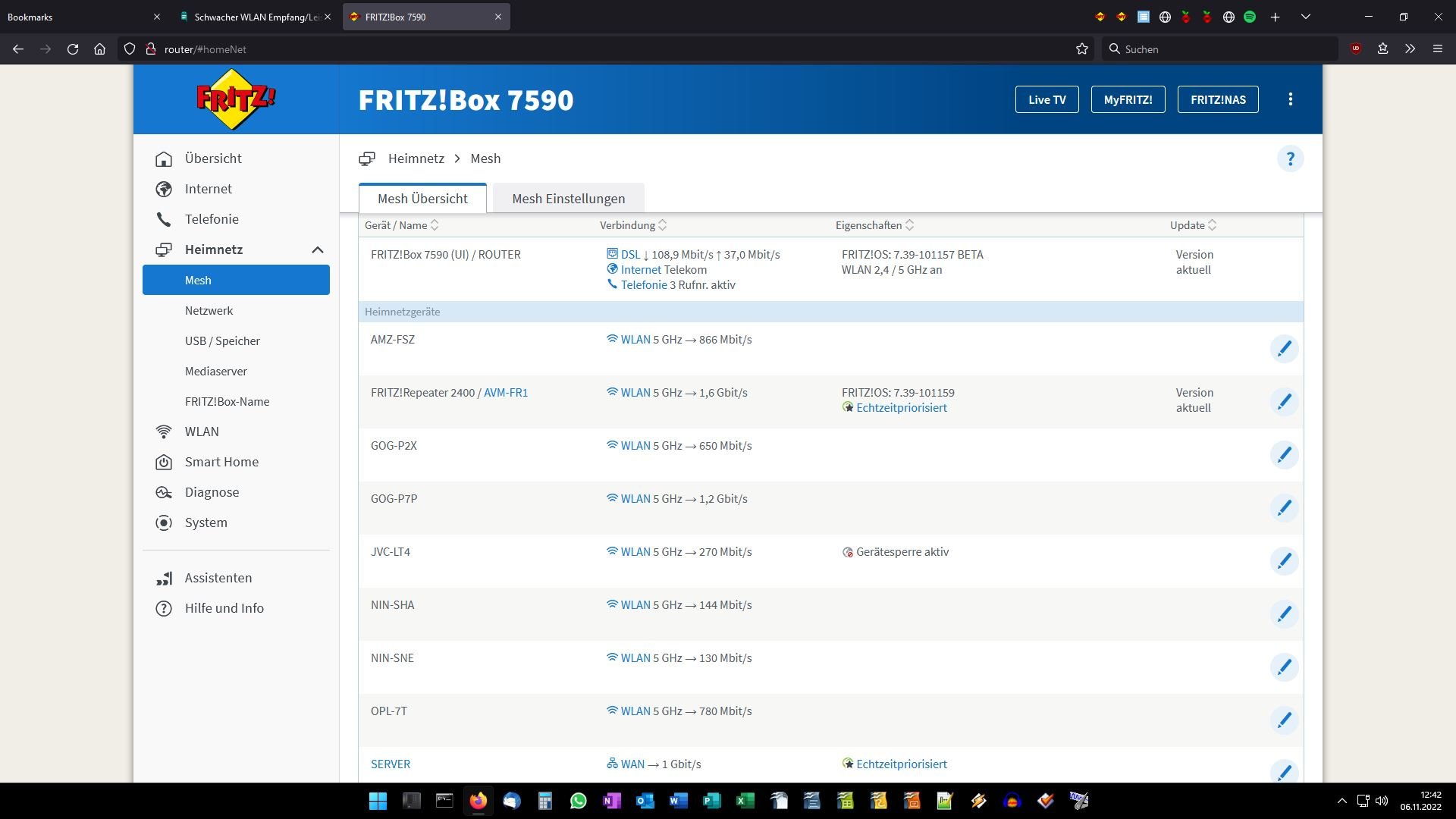Switch to Mesh Einstellungen tab
Viewport: 1456px width, 819px height.
pos(568,199)
